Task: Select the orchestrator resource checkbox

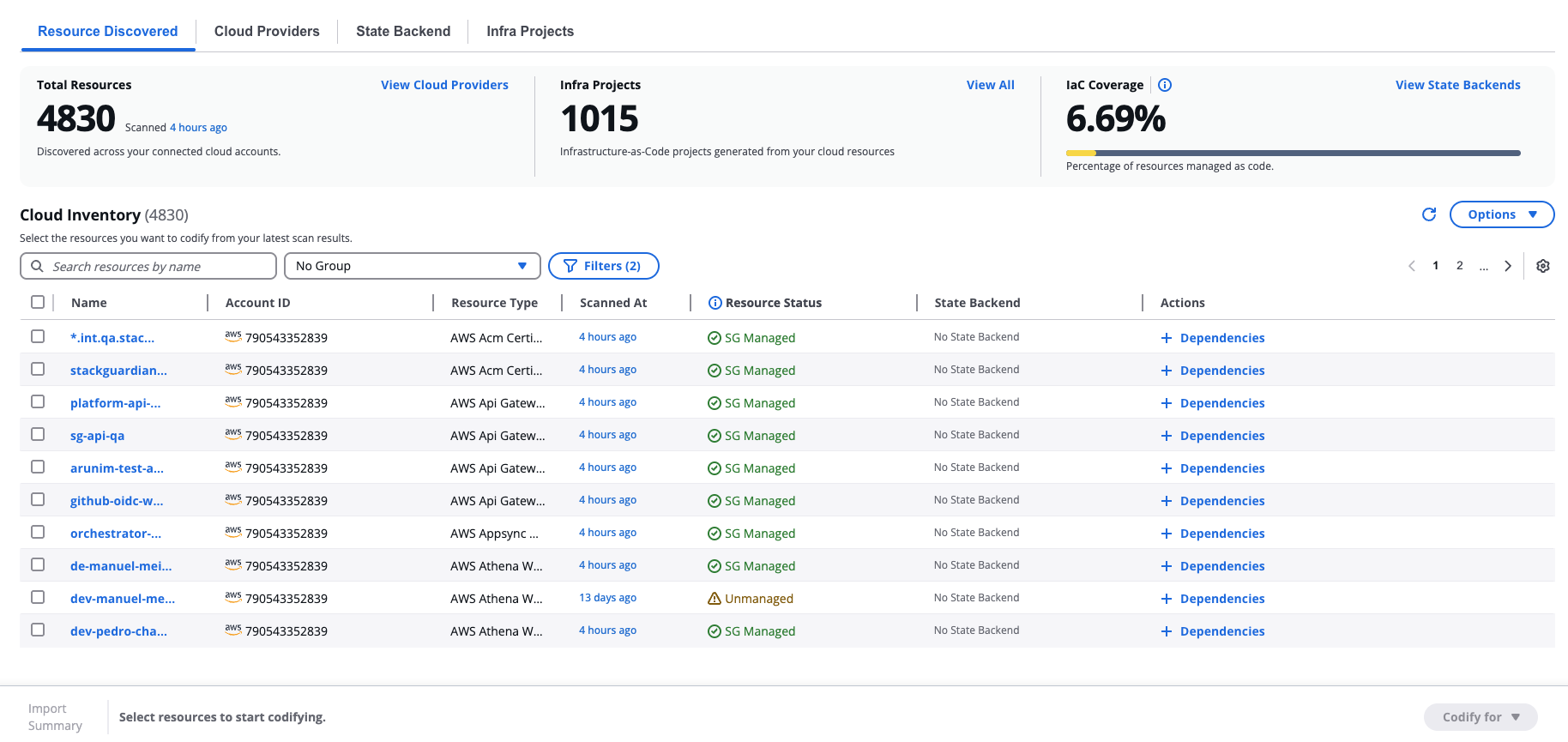Action: (x=38, y=532)
